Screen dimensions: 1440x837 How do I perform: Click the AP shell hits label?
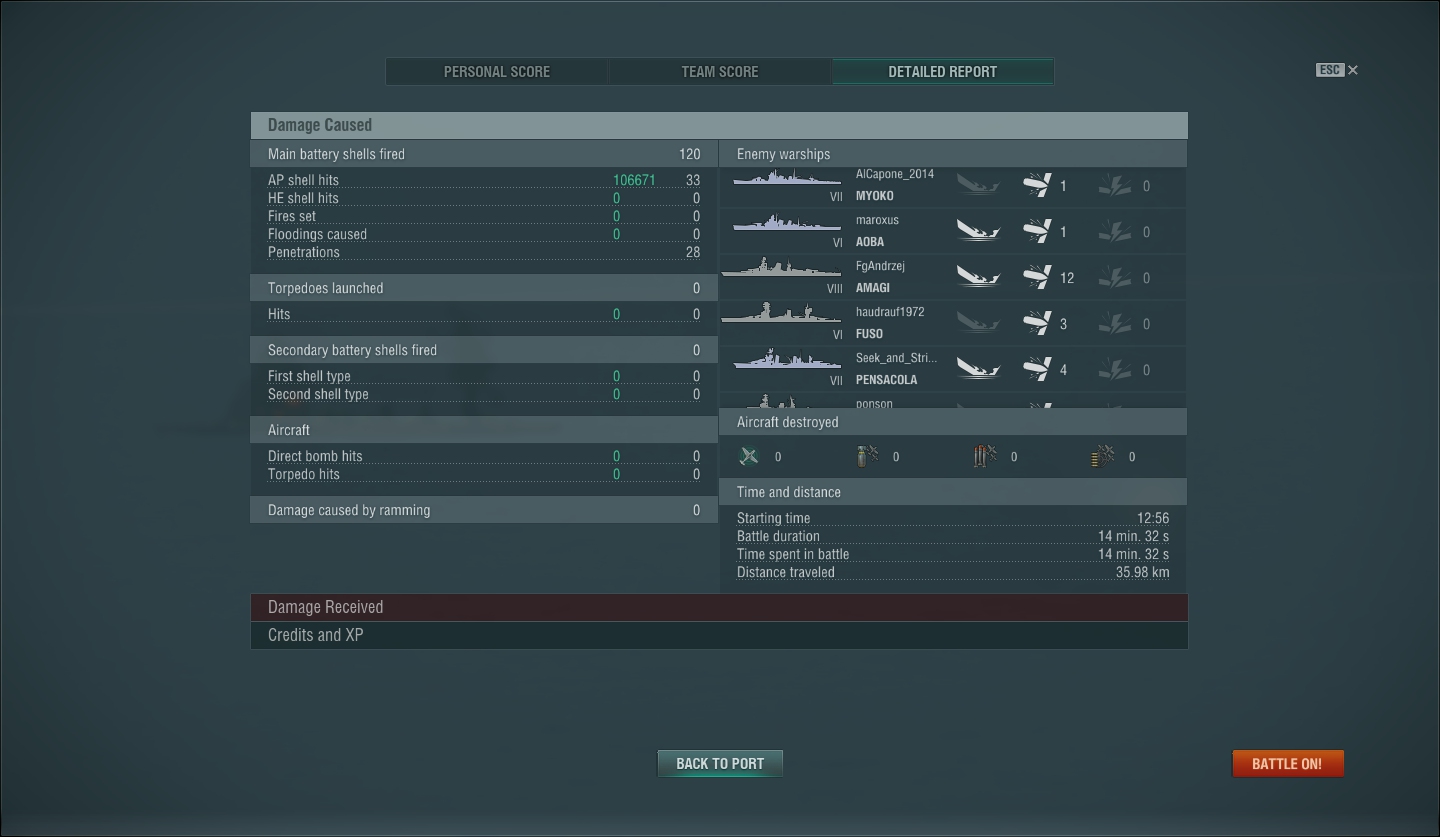pyautogui.click(x=303, y=180)
